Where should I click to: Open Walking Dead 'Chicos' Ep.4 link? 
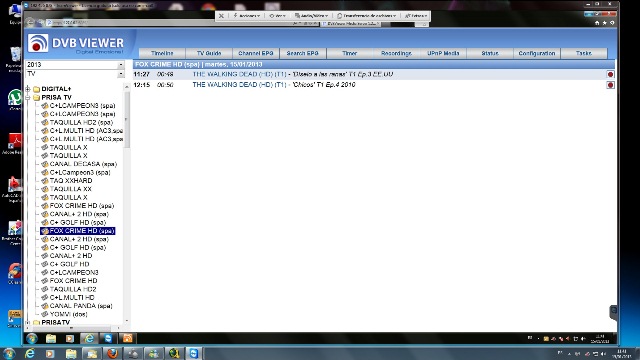(273, 85)
